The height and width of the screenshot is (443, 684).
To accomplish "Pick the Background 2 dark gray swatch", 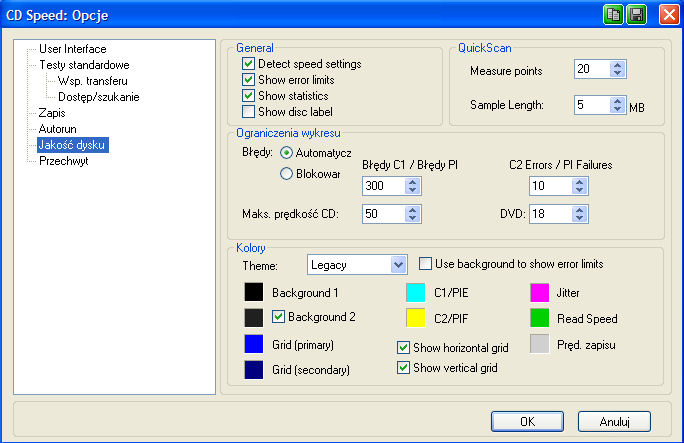I will 253,318.
